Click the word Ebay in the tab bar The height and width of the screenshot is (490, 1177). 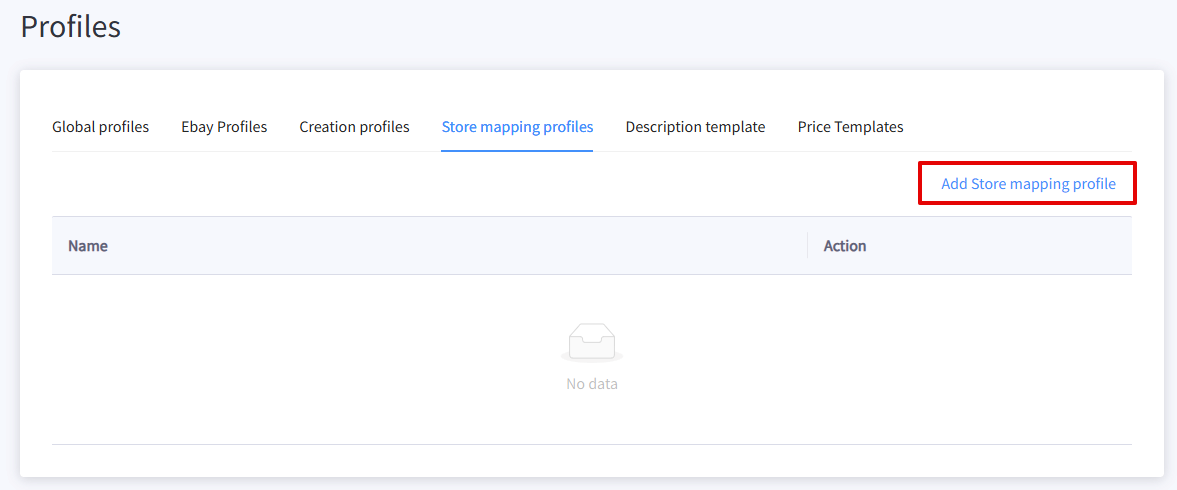click(197, 127)
